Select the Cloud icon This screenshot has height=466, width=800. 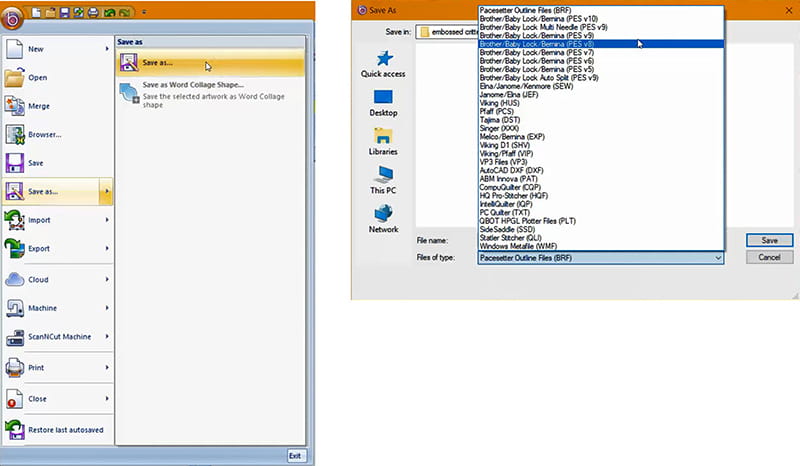pos(15,279)
